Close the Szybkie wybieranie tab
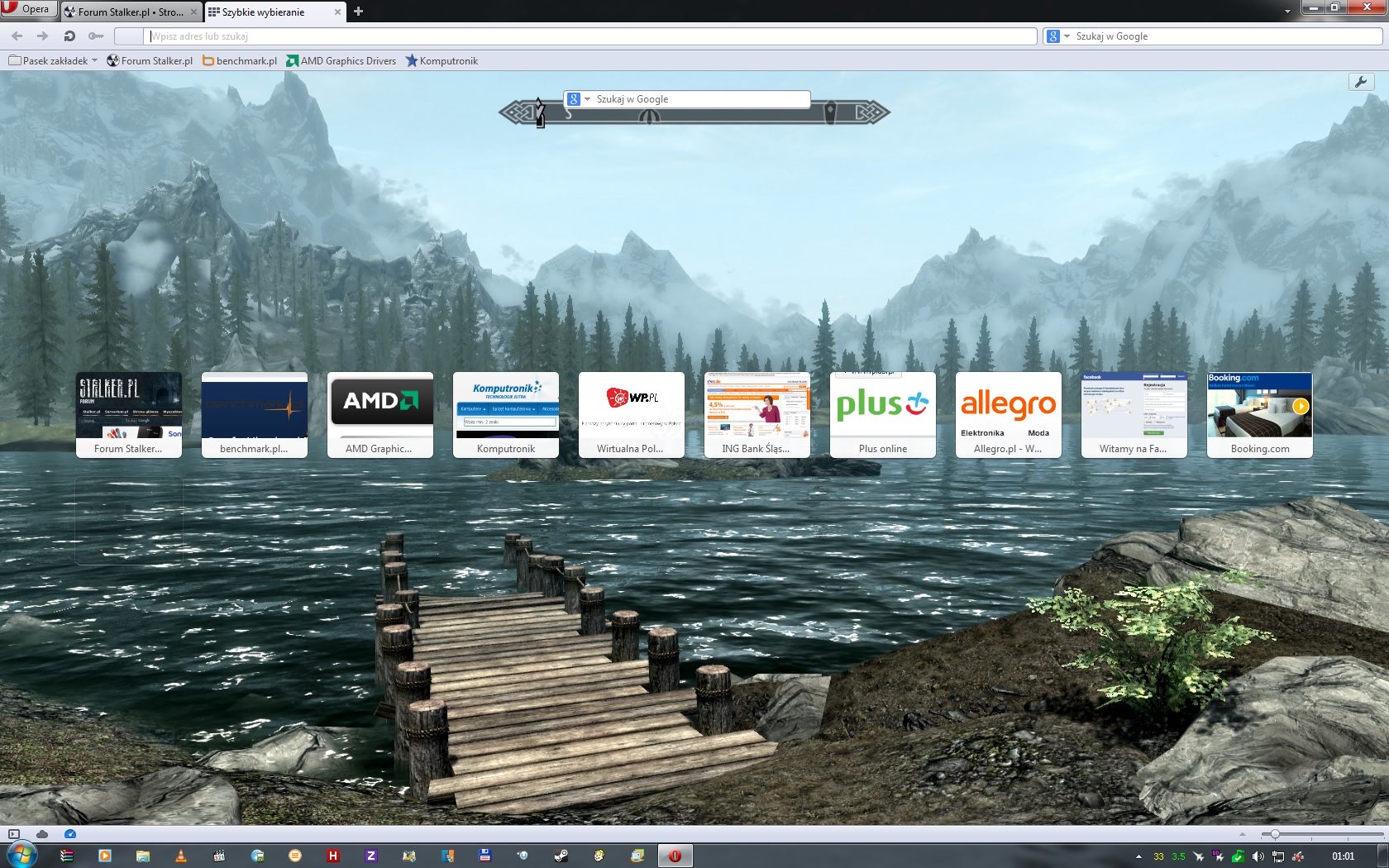Screen dimensions: 1389x868 (x=337, y=12)
